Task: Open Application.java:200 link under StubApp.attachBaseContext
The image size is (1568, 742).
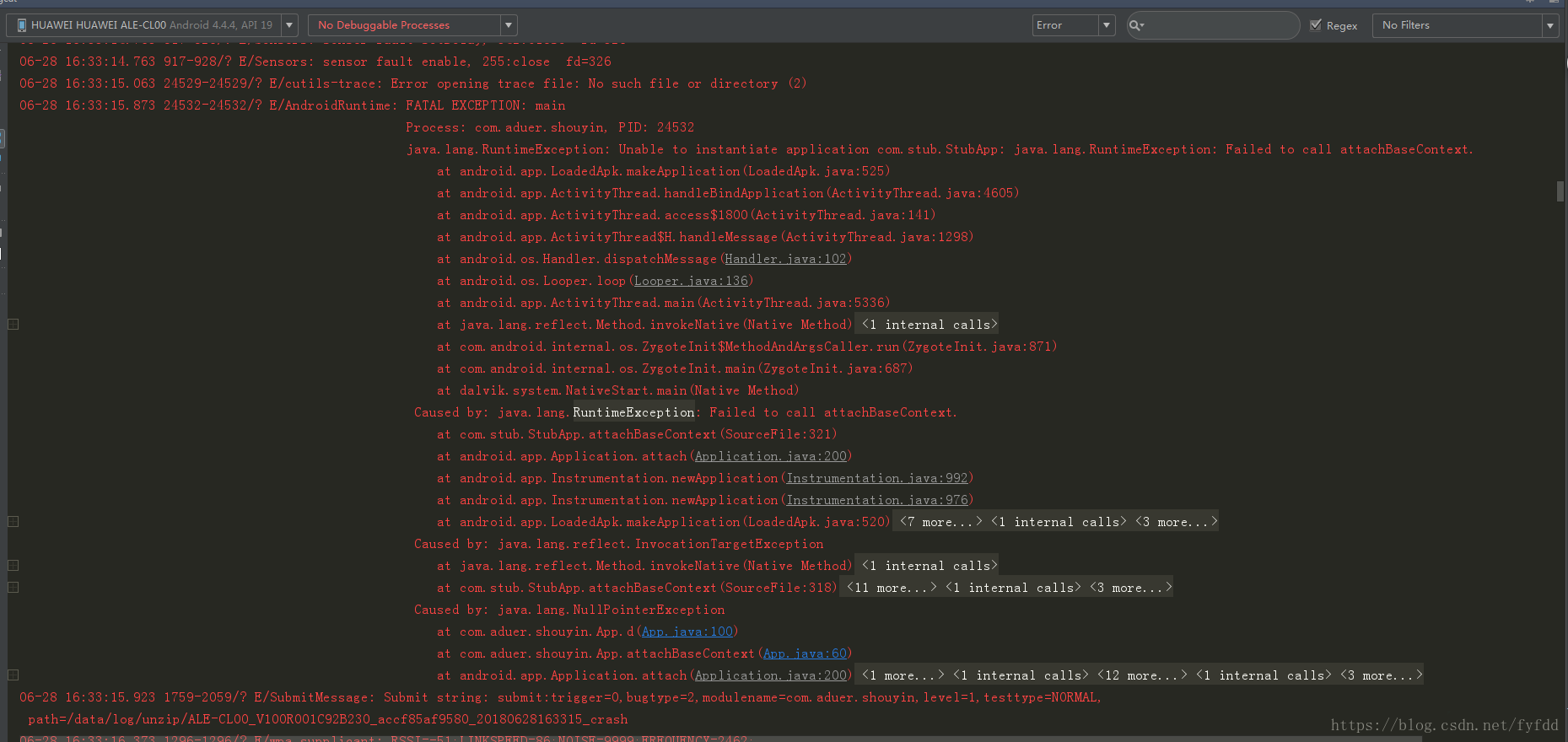Action: tap(771, 456)
